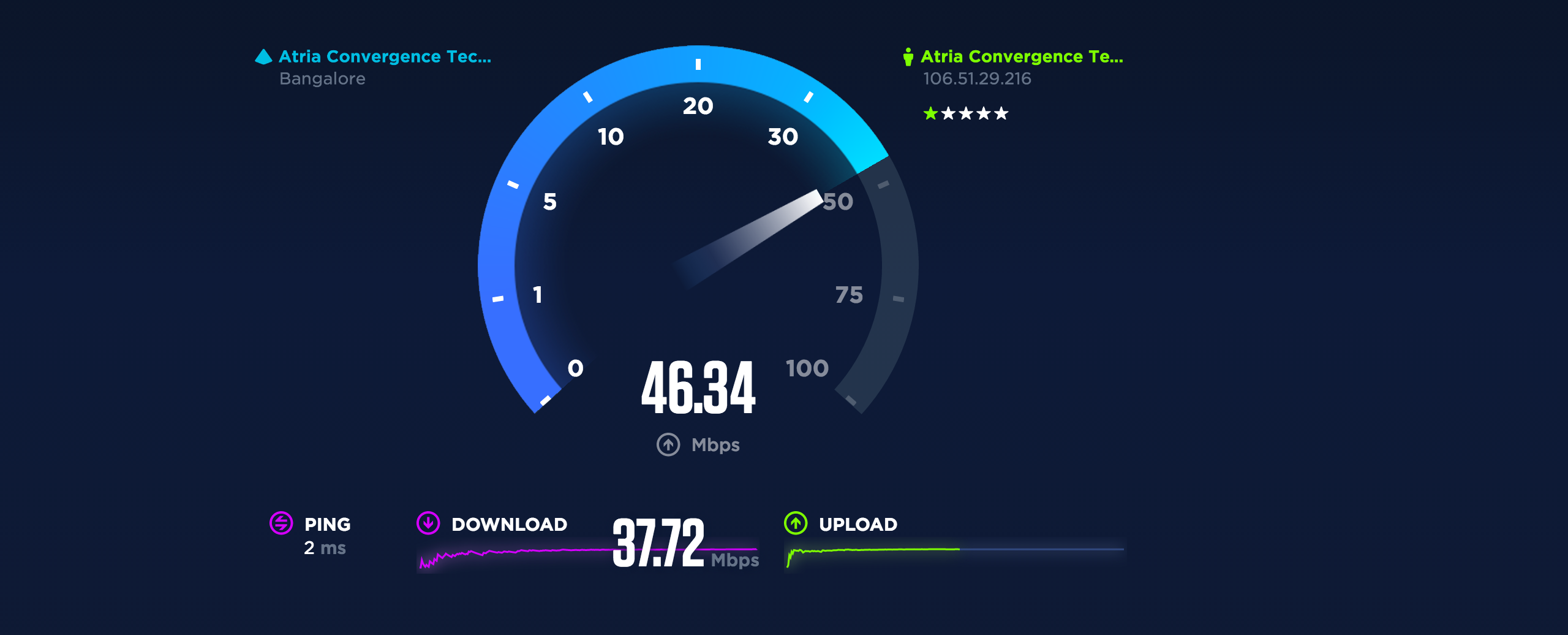Select the second rating star

948,113
